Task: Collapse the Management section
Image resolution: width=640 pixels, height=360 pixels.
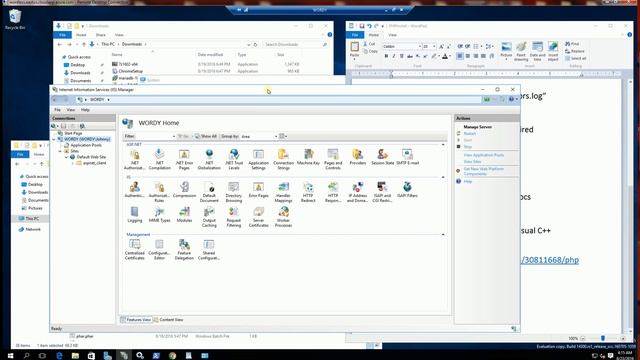Action: pos(443,235)
